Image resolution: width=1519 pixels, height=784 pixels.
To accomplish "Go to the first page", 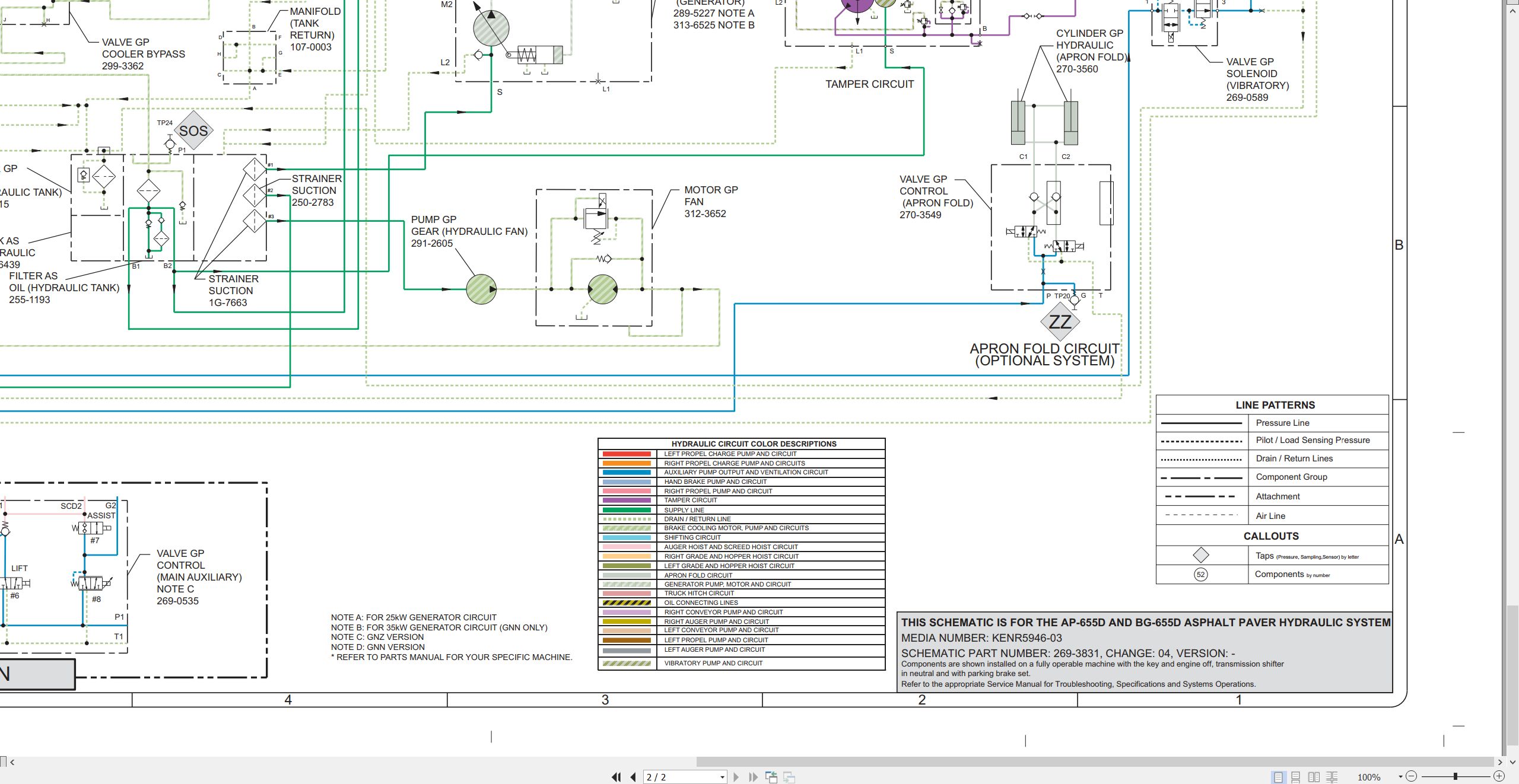I will click(x=617, y=777).
